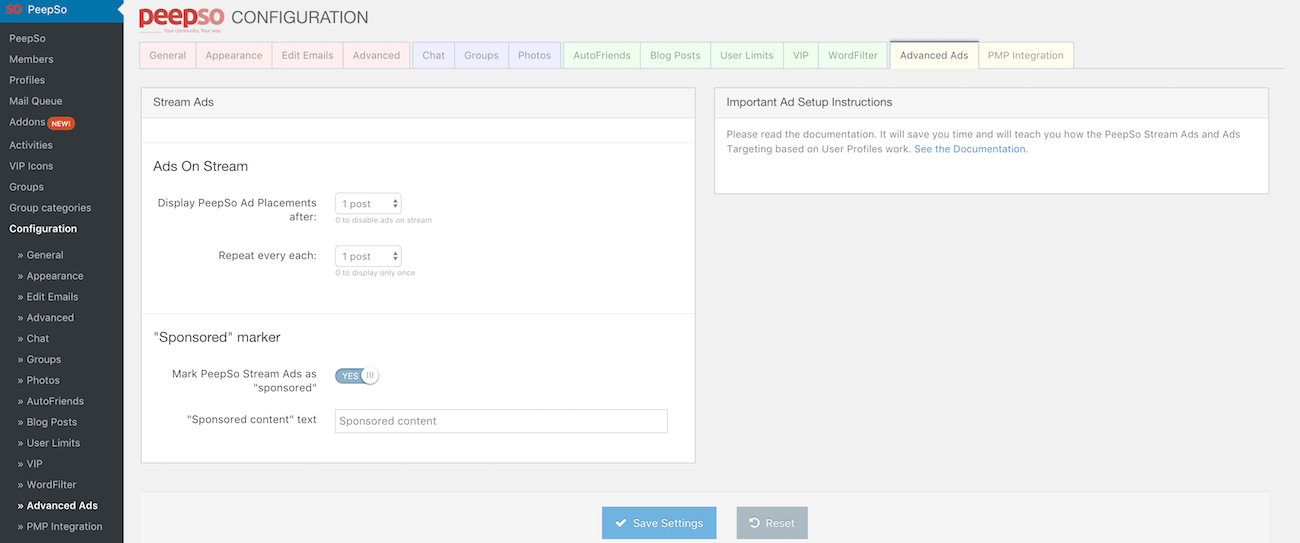Image resolution: width=1300 pixels, height=543 pixels.
Task: Click the '0 to disable ads on stream' hint
Action: coord(384,220)
